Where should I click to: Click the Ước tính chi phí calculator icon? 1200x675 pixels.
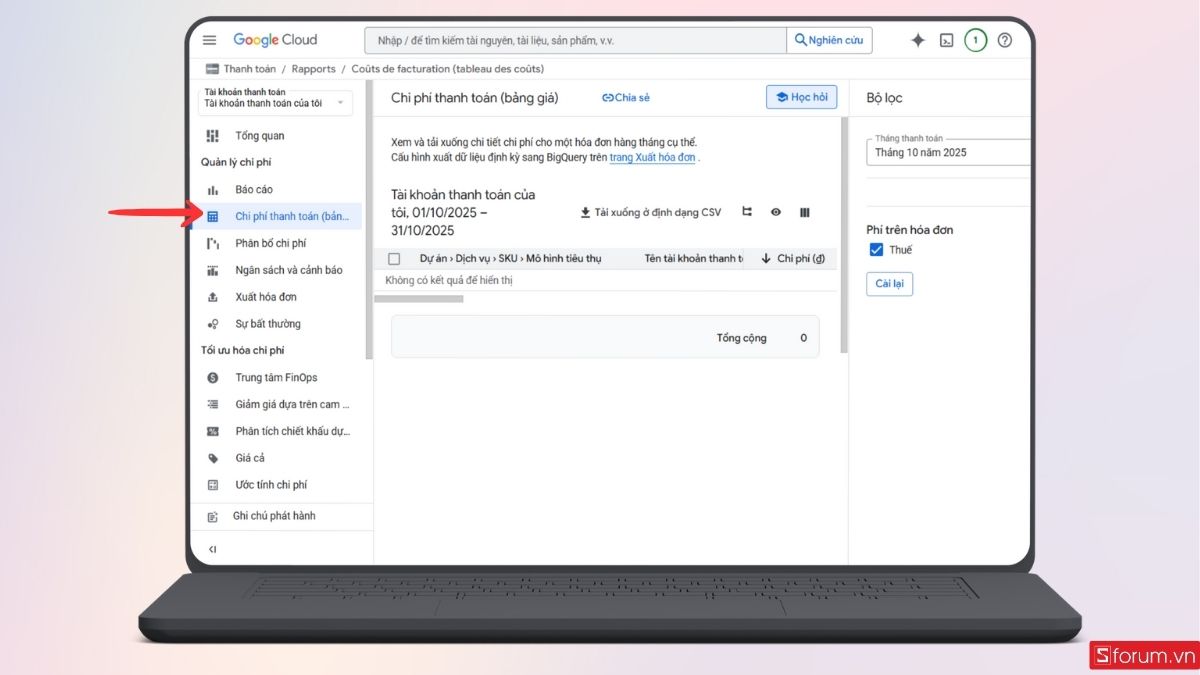point(212,485)
